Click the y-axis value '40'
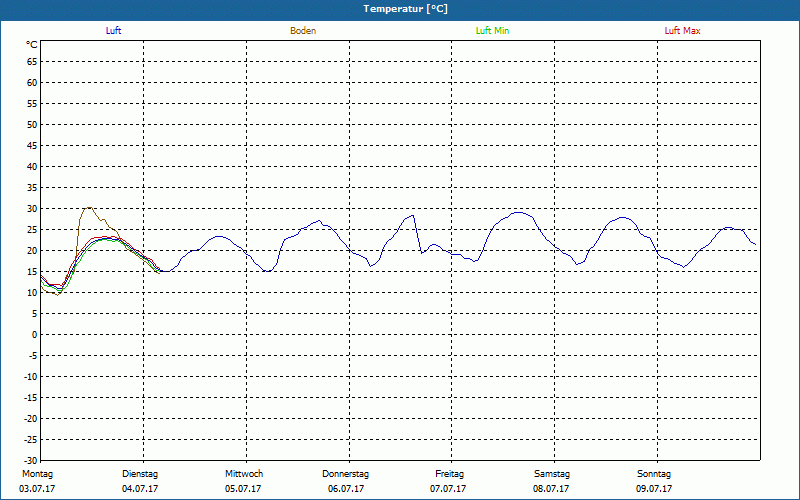The height and width of the screenshot is (500, 800). 32,167
